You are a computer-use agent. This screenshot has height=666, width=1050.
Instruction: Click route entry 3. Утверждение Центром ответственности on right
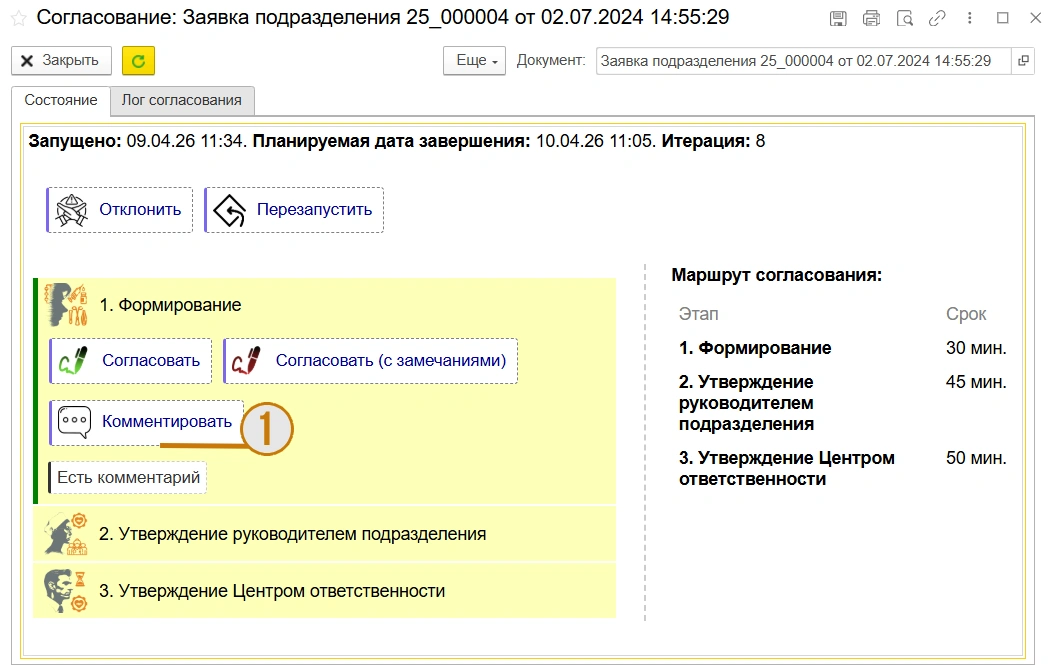[787, 469]
